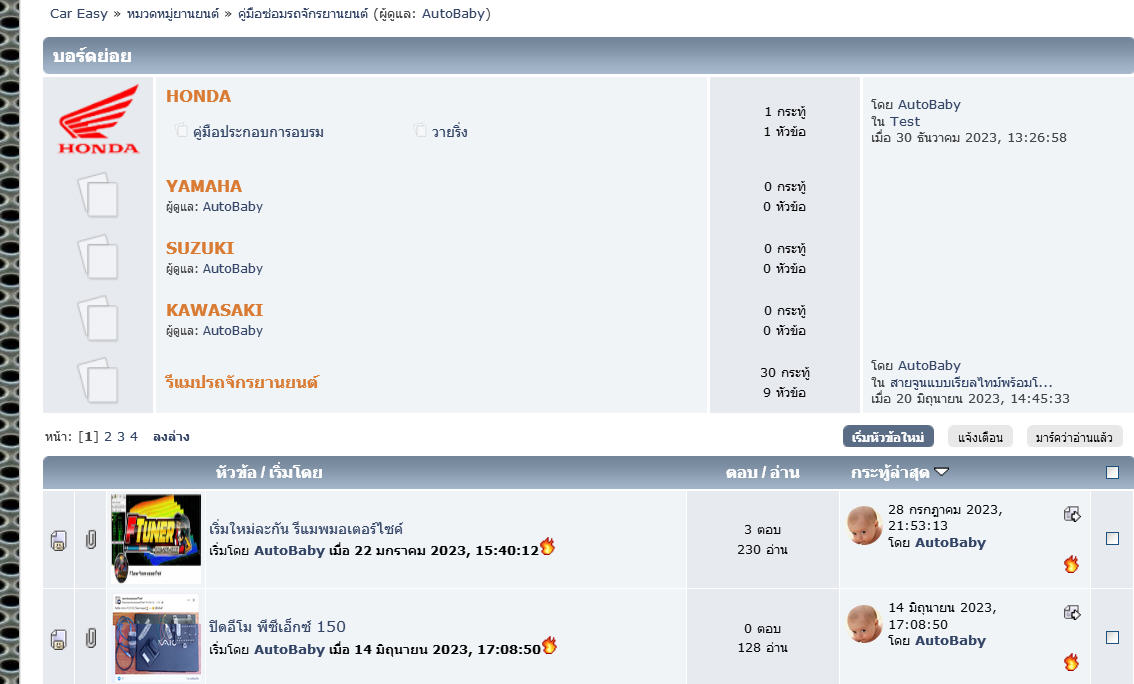Check the box for รีแมพมอเตอร์ไซค์ topic
The image size is (1134, 684).
tap(1112, 539)
